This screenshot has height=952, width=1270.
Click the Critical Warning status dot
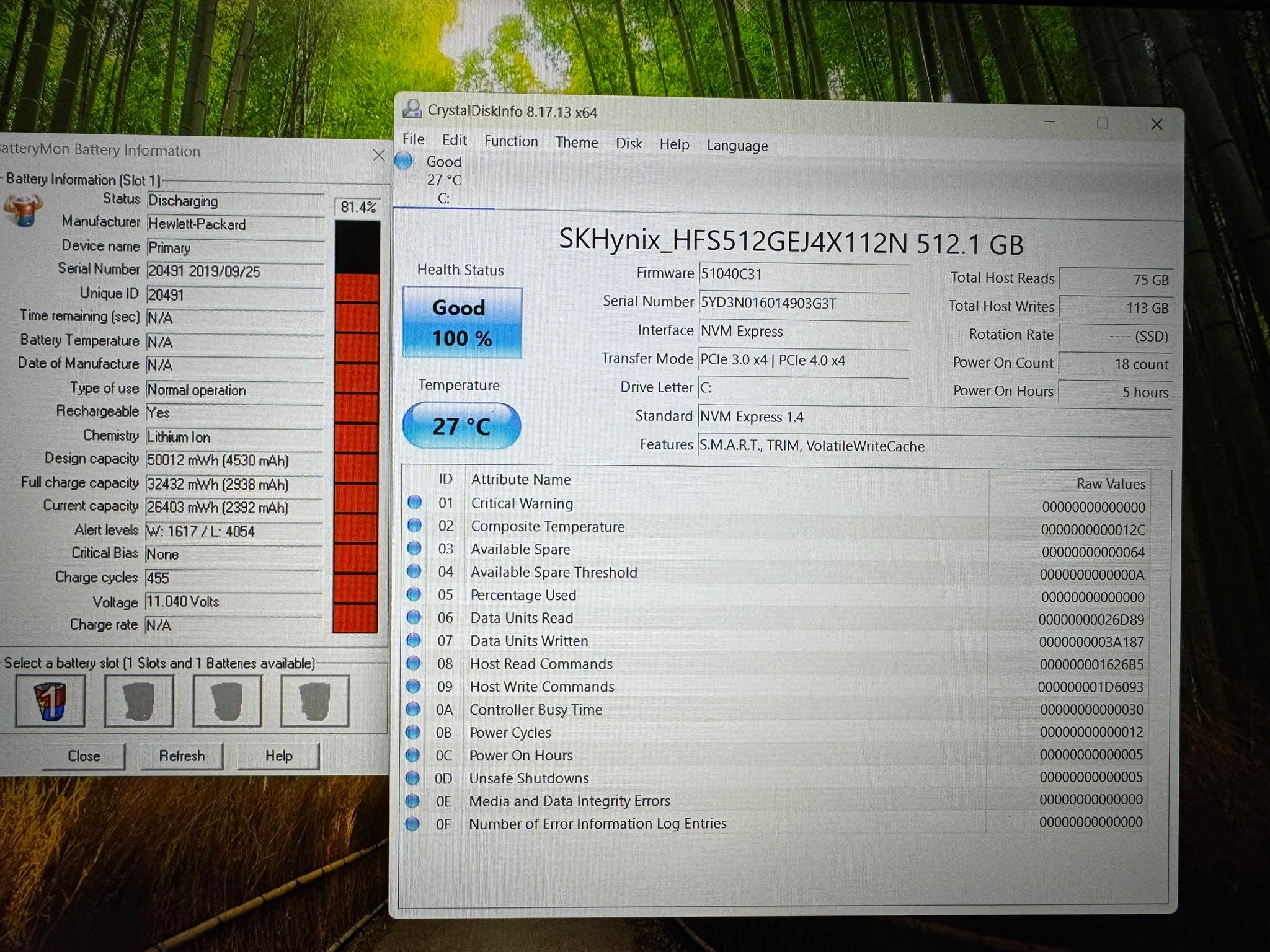click(414, 503)
